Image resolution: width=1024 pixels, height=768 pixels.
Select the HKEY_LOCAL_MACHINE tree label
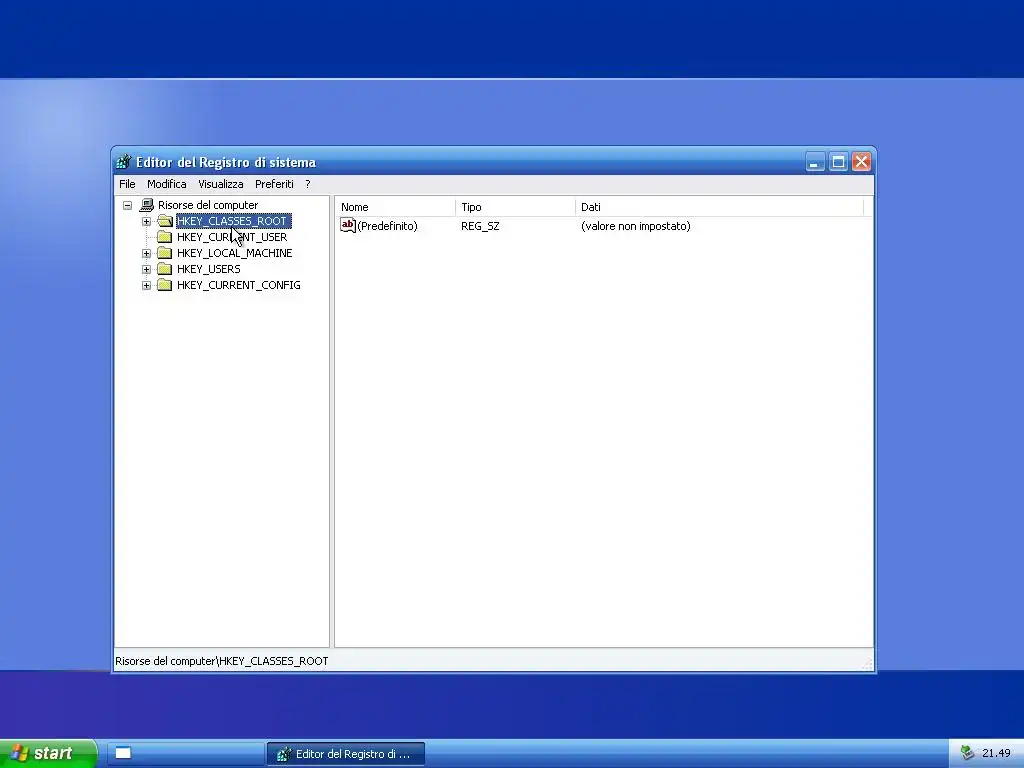(x=234, y=253)
